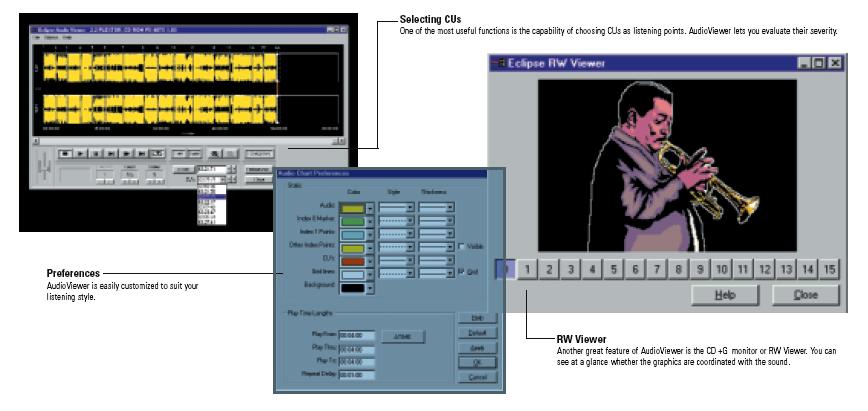868x411 pixels.
Task: Click Help in Eclipse RW Viewer
Action: pos(725,295)
